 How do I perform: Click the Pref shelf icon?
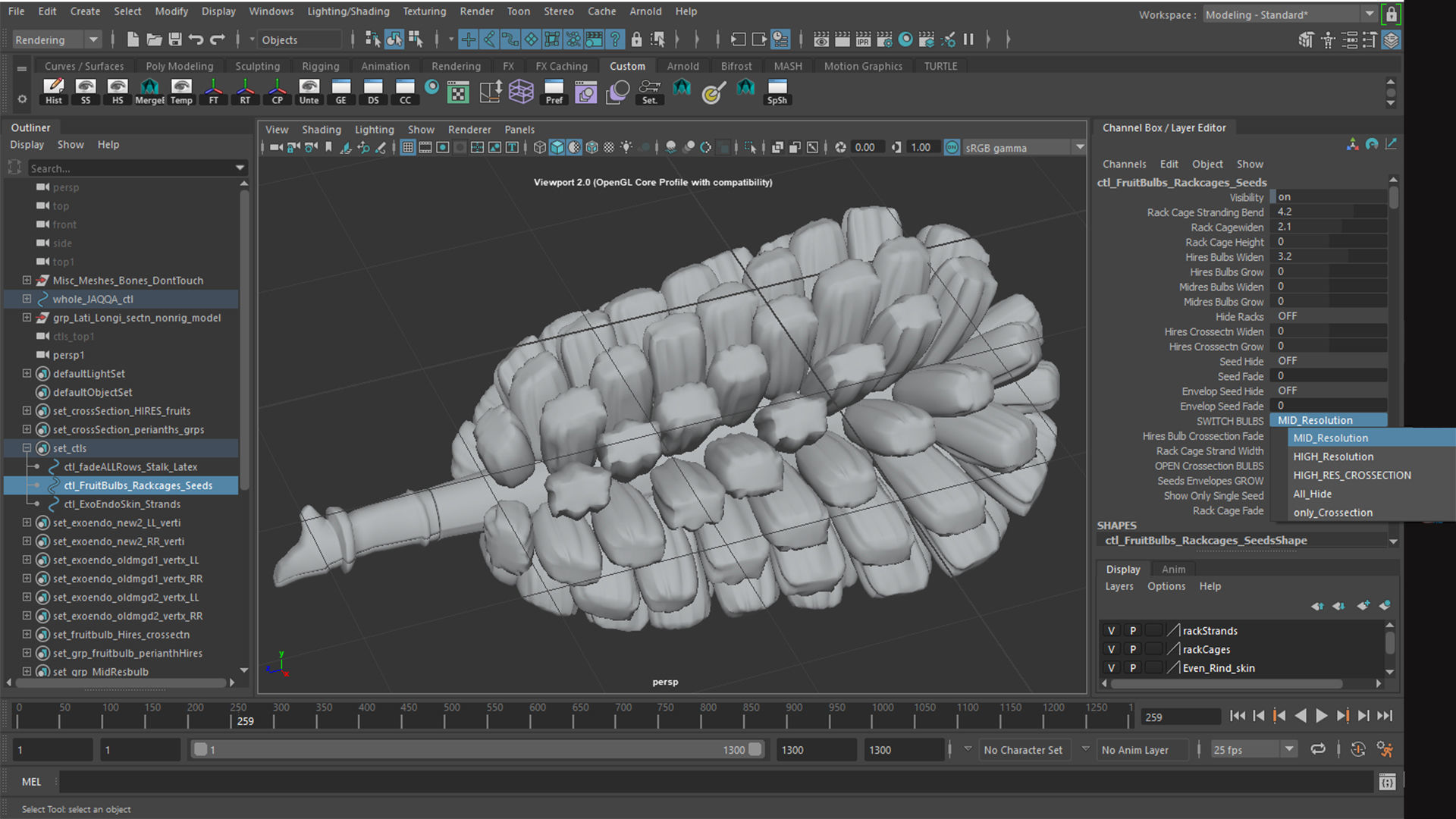554,91
